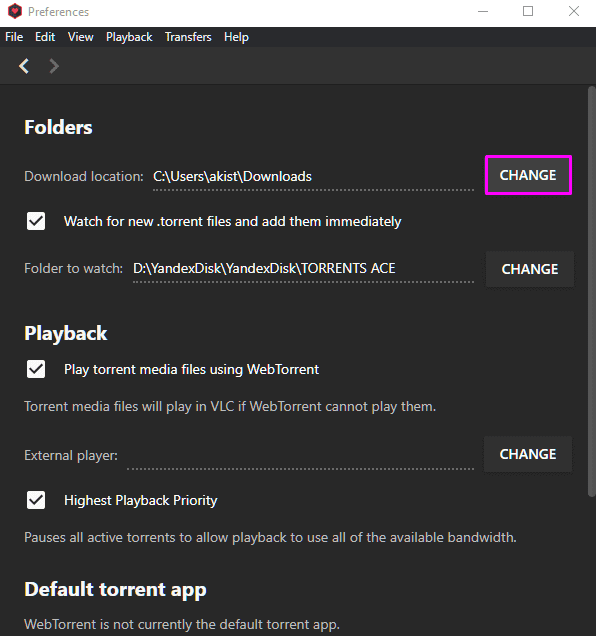Click the vertical scrollbar of preferences
This screenshot has height=636, width=596.
coord(592,291)
